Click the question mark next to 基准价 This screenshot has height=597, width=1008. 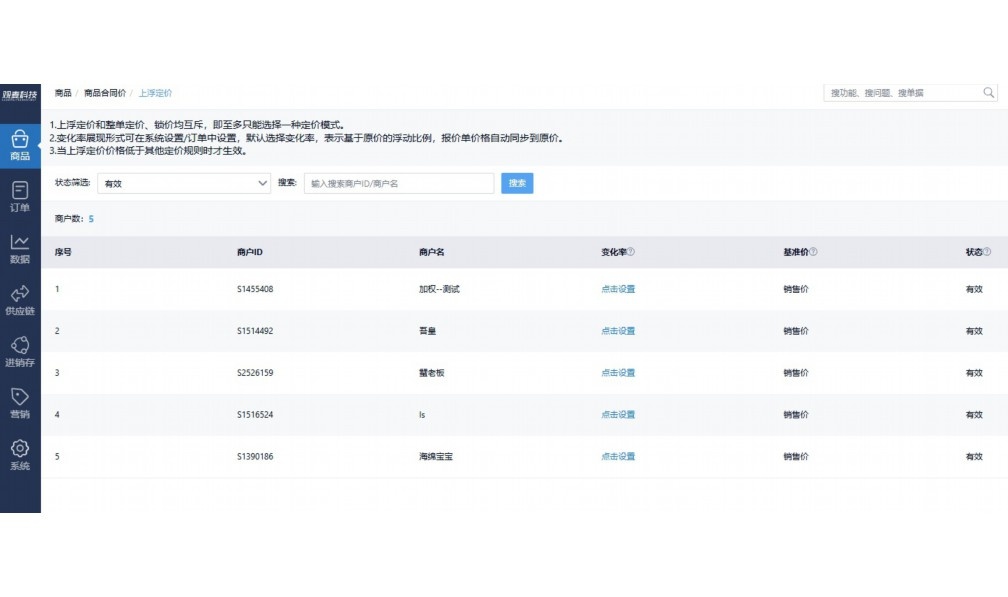[812, 252]
